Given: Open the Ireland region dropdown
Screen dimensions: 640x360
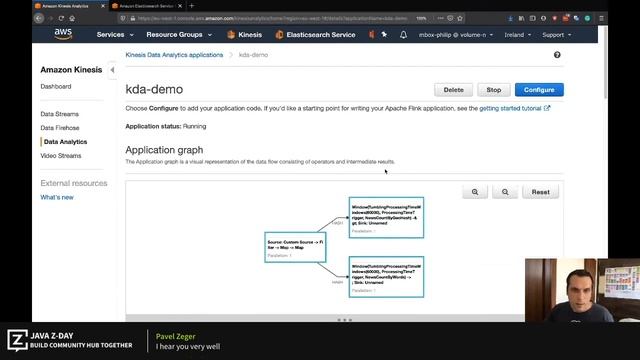Looking at the screenshot, I should tap(518, 35).
